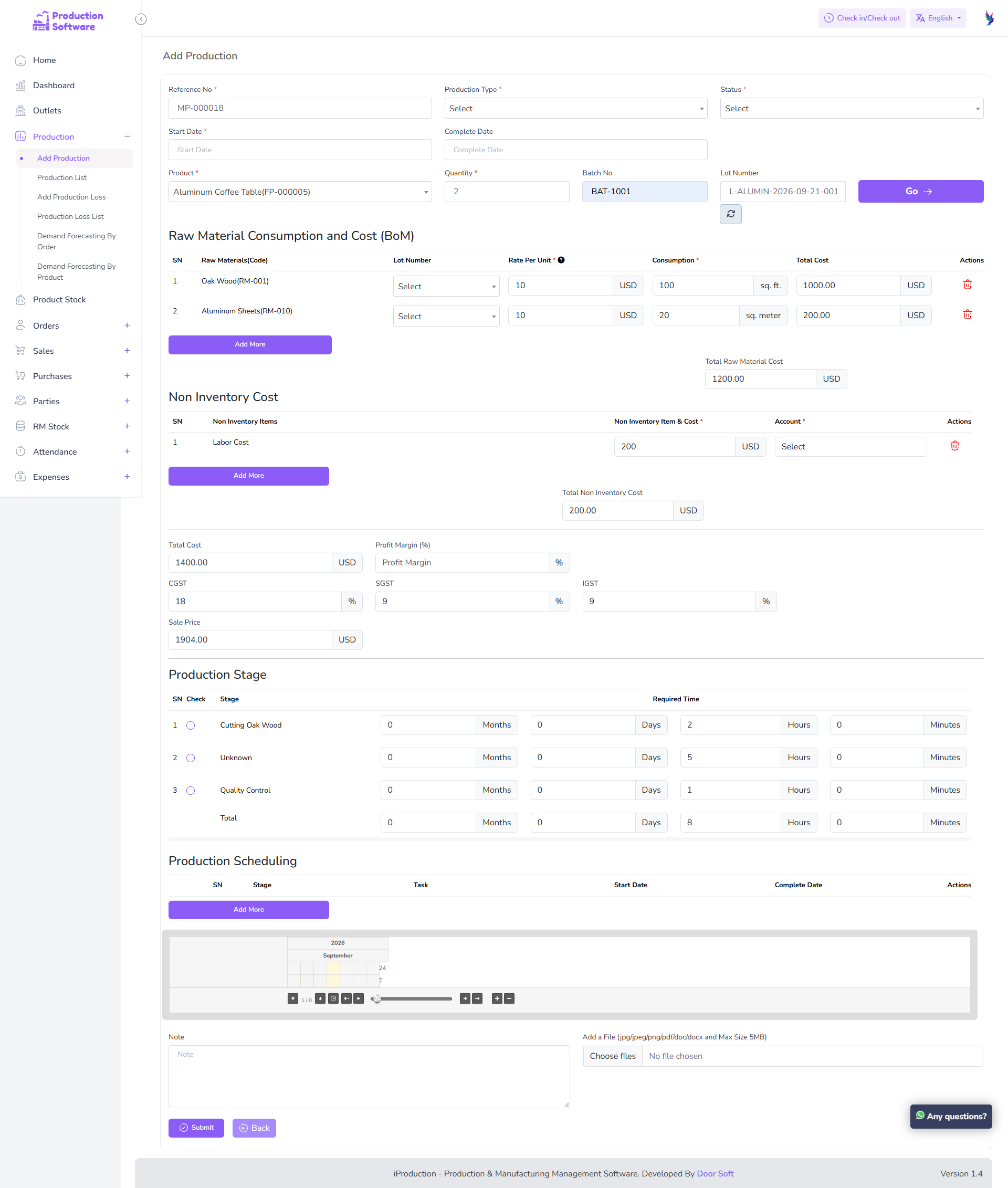Click the Gantt page down arrow
1008x1188 pixels.
point(320,998)
